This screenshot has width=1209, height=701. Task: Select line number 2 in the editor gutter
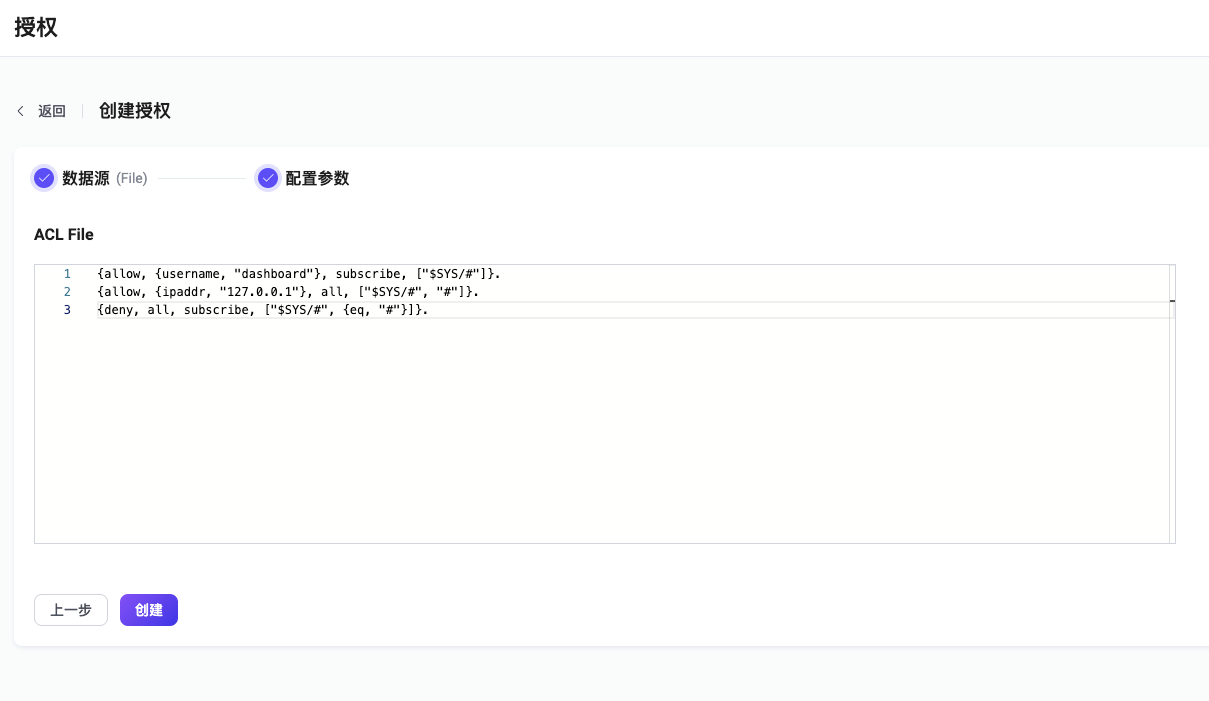pyautogui.click(x=67, y=291)
